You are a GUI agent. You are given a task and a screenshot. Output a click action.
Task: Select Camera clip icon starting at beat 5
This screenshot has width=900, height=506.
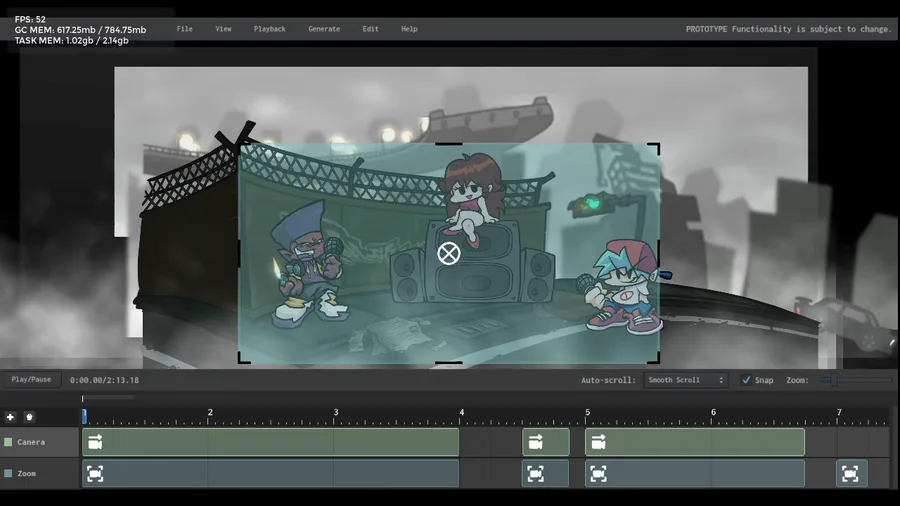[598, 442]
